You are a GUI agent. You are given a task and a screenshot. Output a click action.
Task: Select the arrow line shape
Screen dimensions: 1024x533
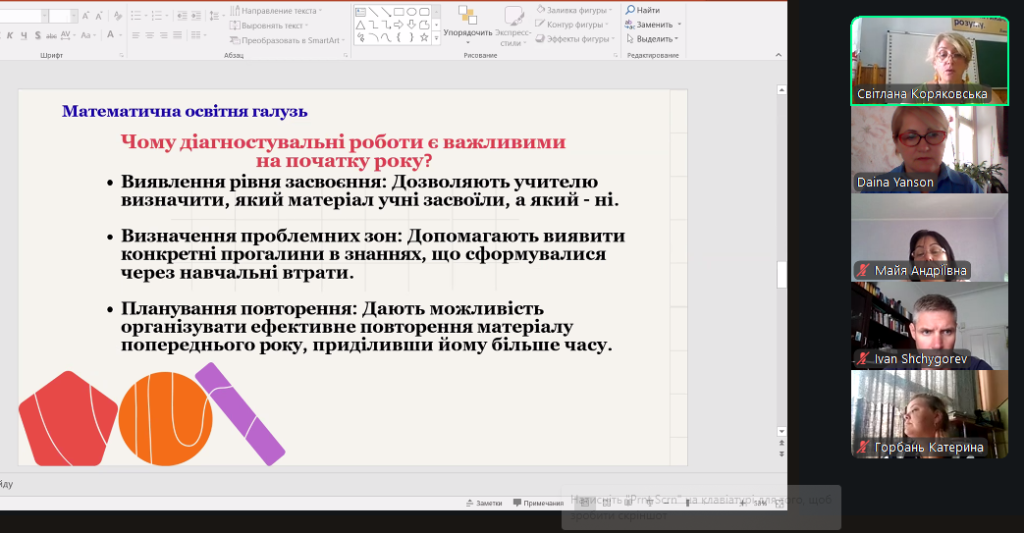click(386, 12)
